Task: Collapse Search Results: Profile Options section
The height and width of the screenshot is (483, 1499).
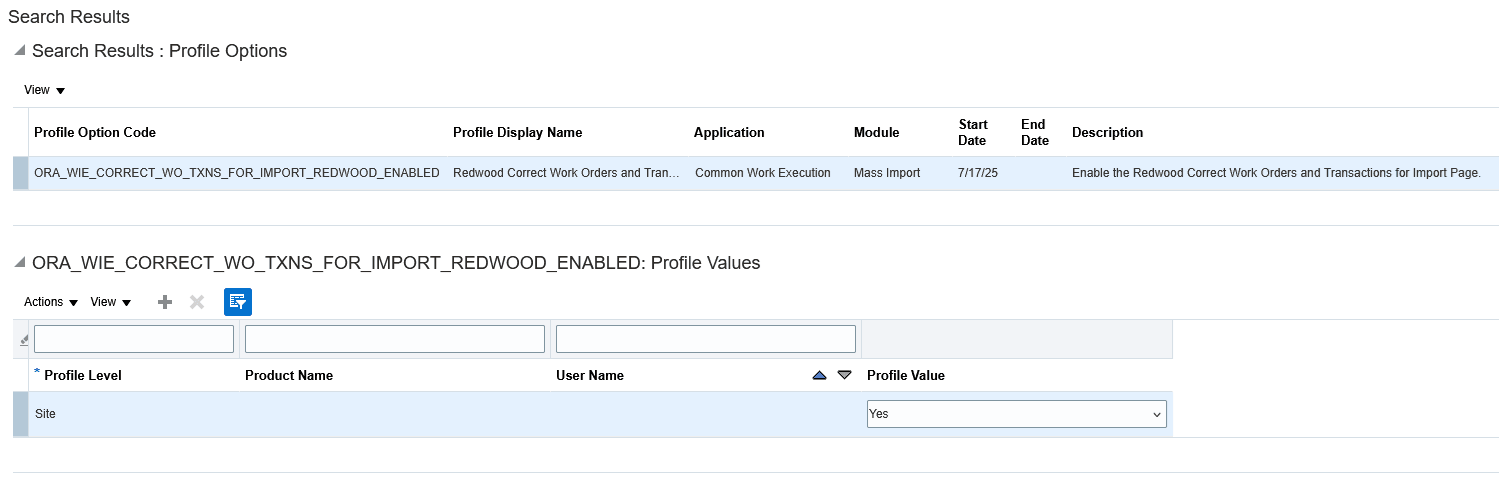Action: coord(19,50)
